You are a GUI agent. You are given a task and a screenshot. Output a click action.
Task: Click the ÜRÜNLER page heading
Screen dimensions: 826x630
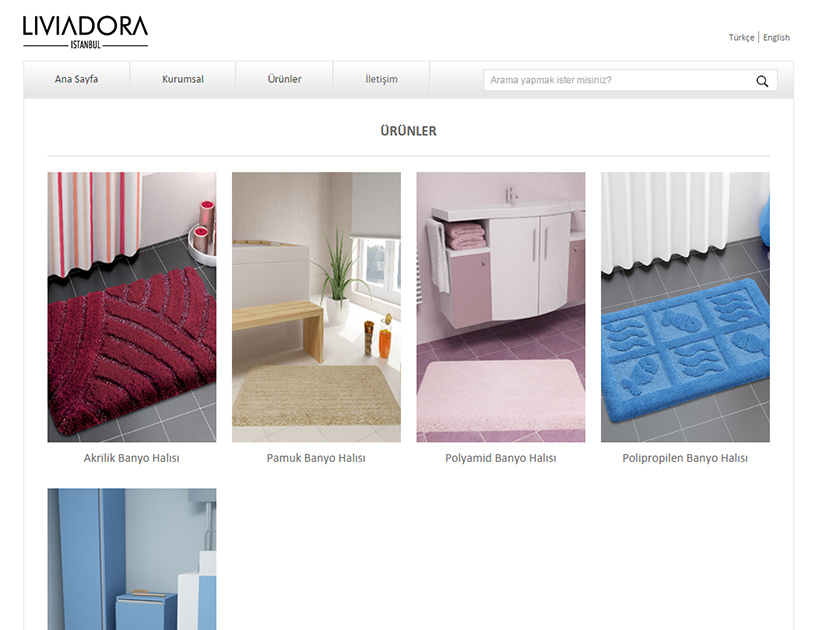coord(408,131)
